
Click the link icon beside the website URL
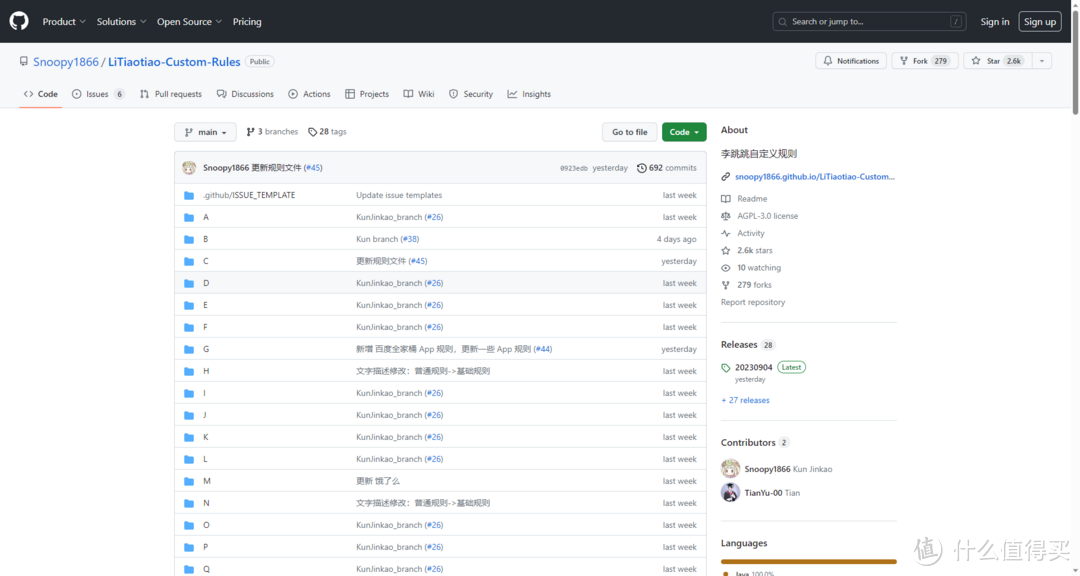725,177
